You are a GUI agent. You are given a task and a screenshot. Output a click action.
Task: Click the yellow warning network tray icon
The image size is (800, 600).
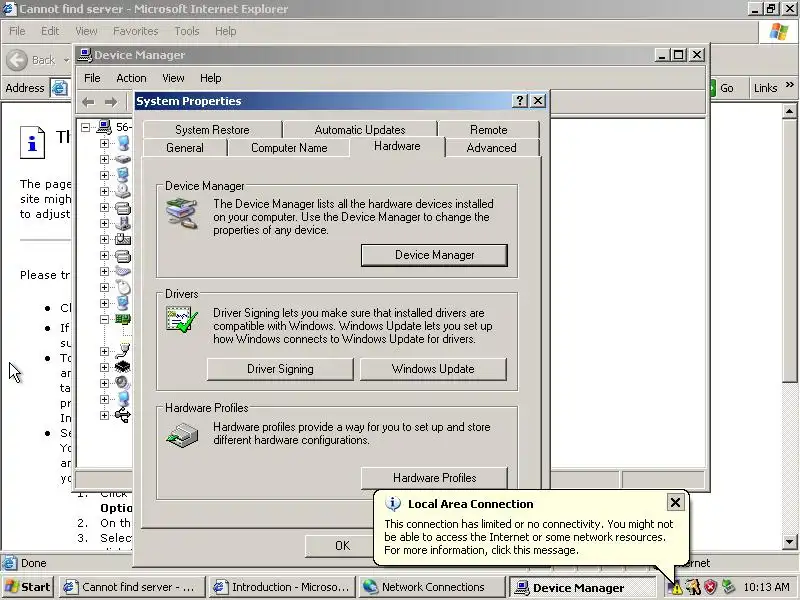[x=676, y=588]
